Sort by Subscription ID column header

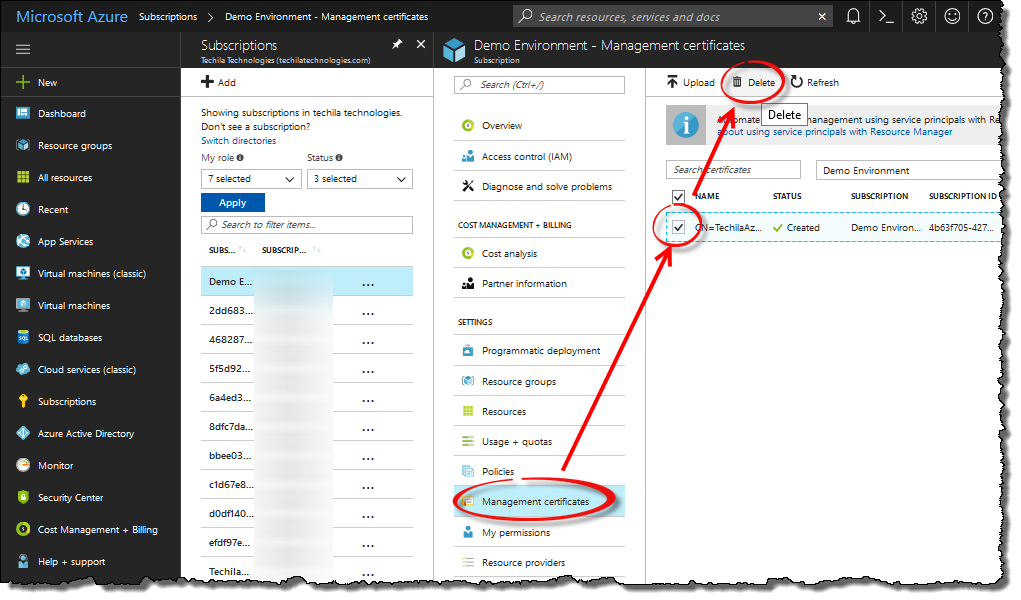(291, 250)
